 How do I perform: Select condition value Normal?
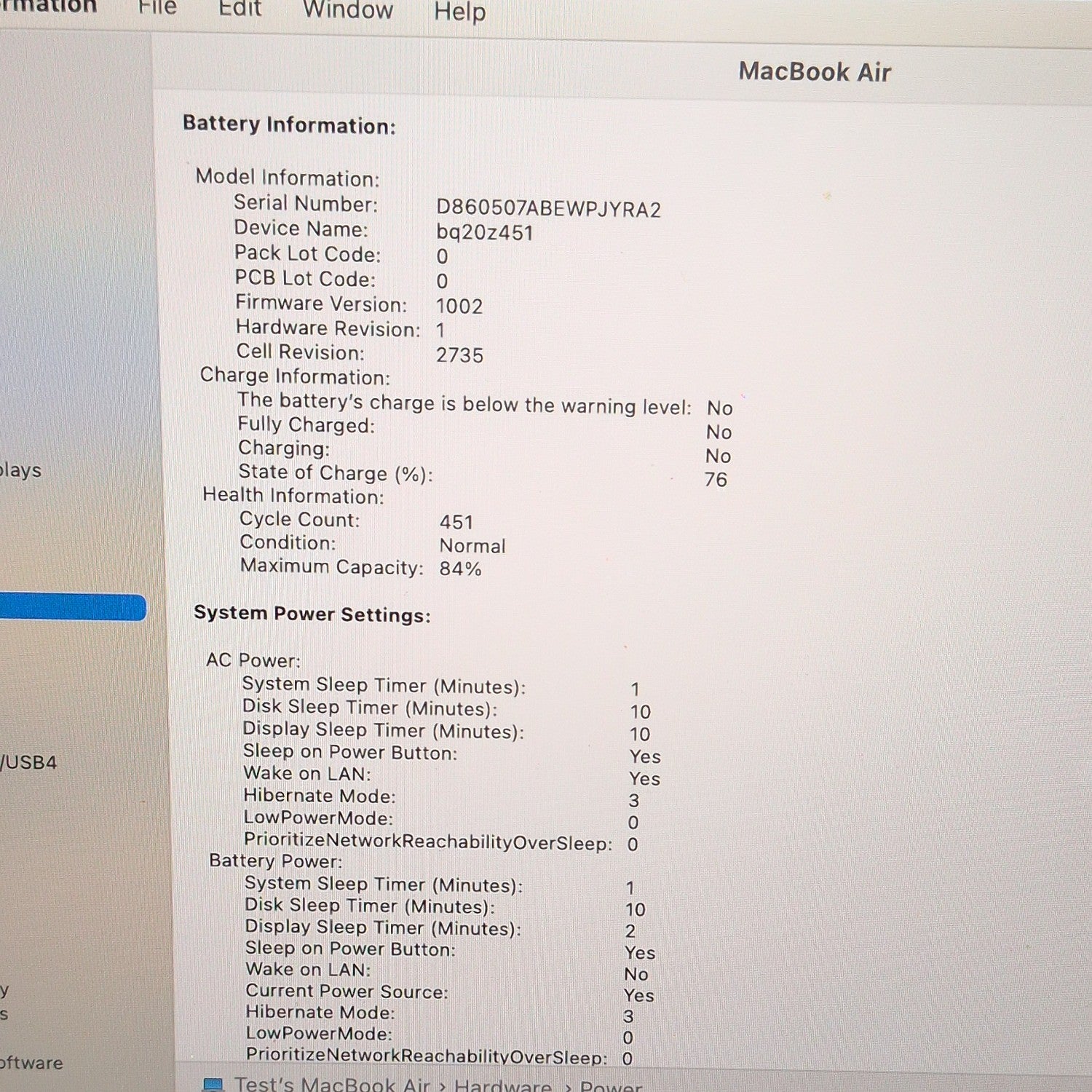click(472, 546)
